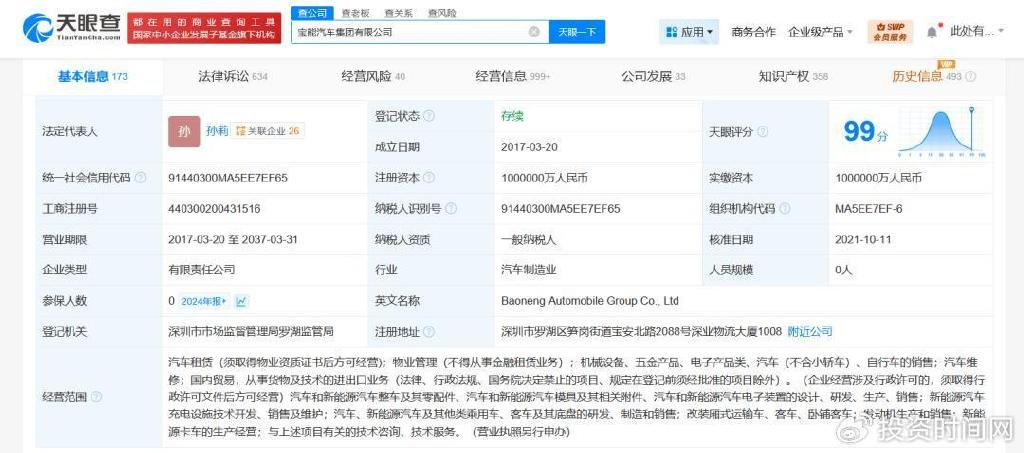Click the 天眼一下 search button
This screenshot has width=1024, height=453.
pyautogui.click(x=577, y=31)
